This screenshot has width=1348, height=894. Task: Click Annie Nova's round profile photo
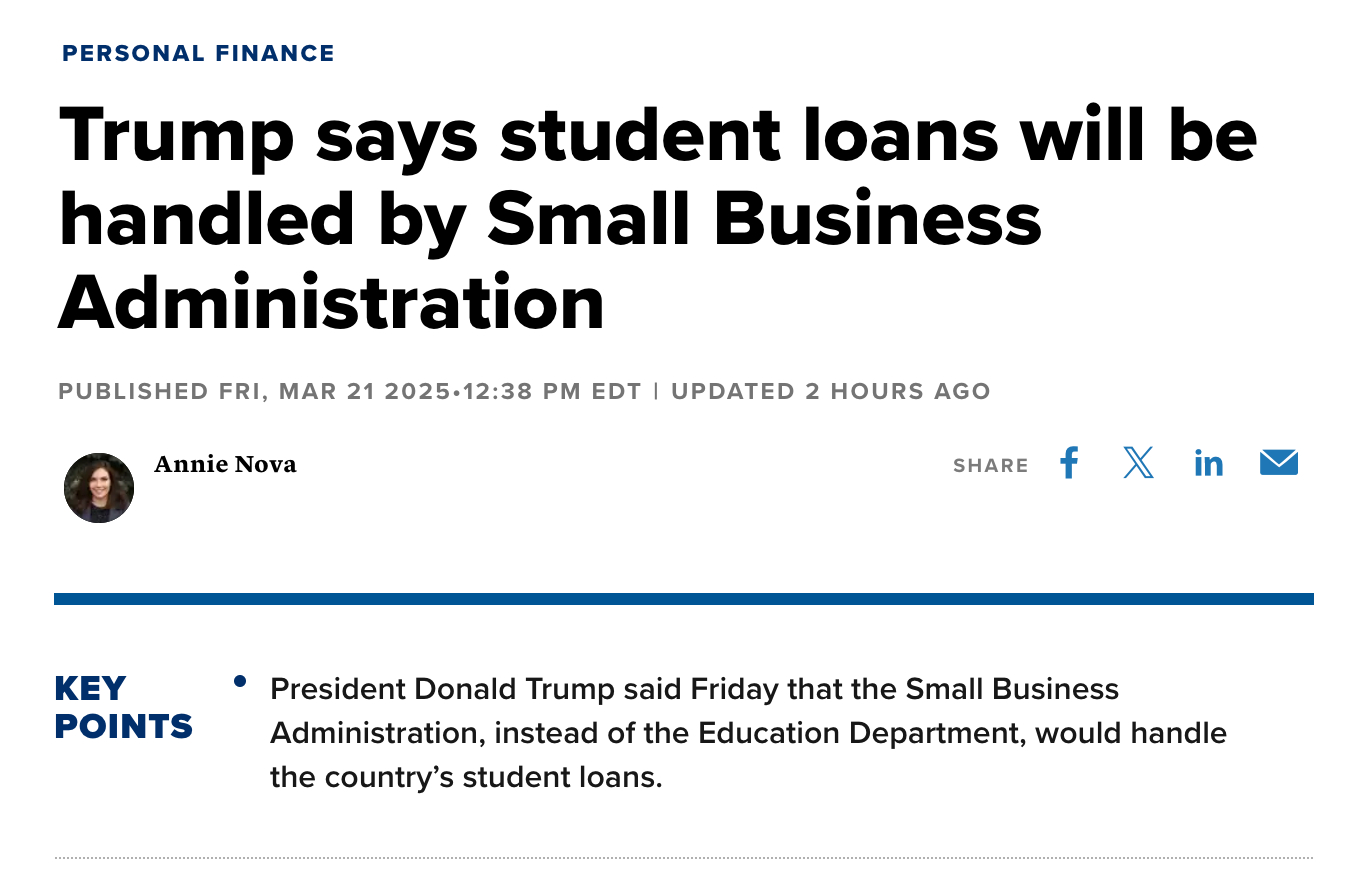99,488
